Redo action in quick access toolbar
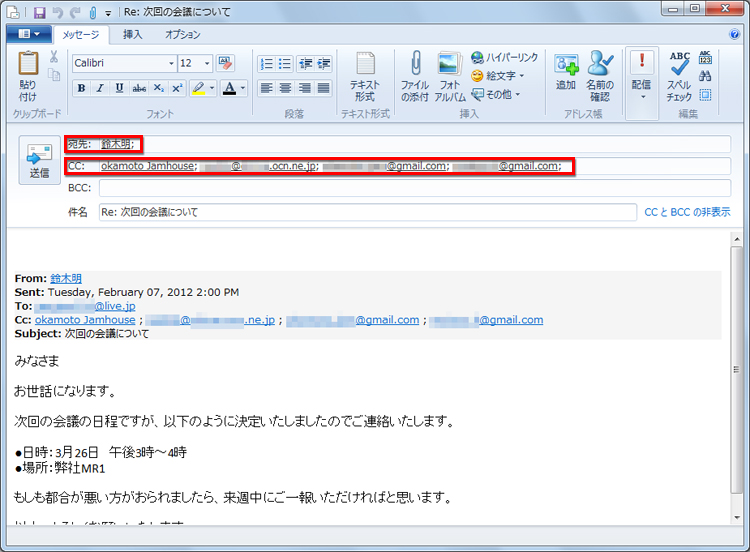 [75, 12]
